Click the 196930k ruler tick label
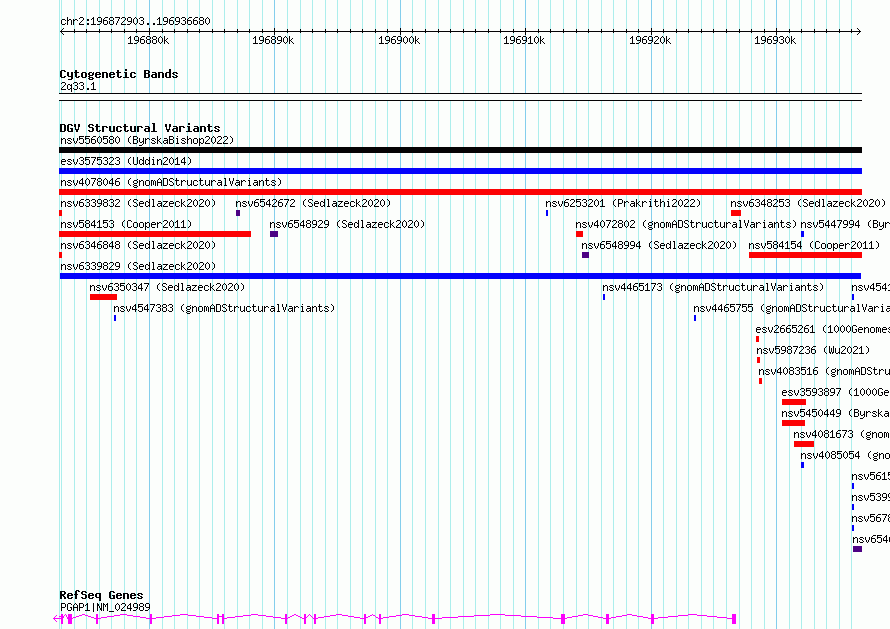The width and height of the screenshot is (890, 629). pos(775,40)
